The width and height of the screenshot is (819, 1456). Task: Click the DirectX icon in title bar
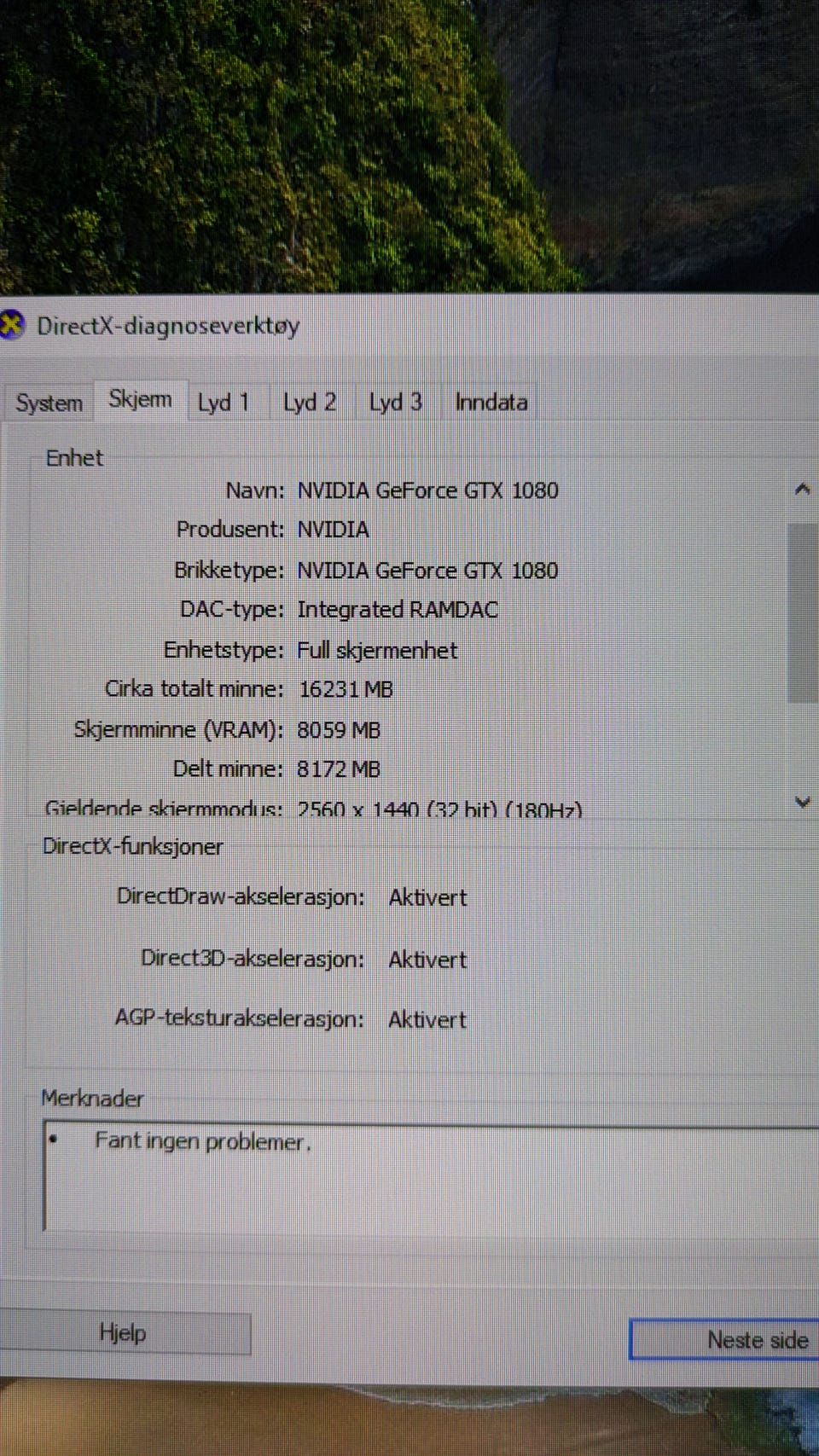11,325
